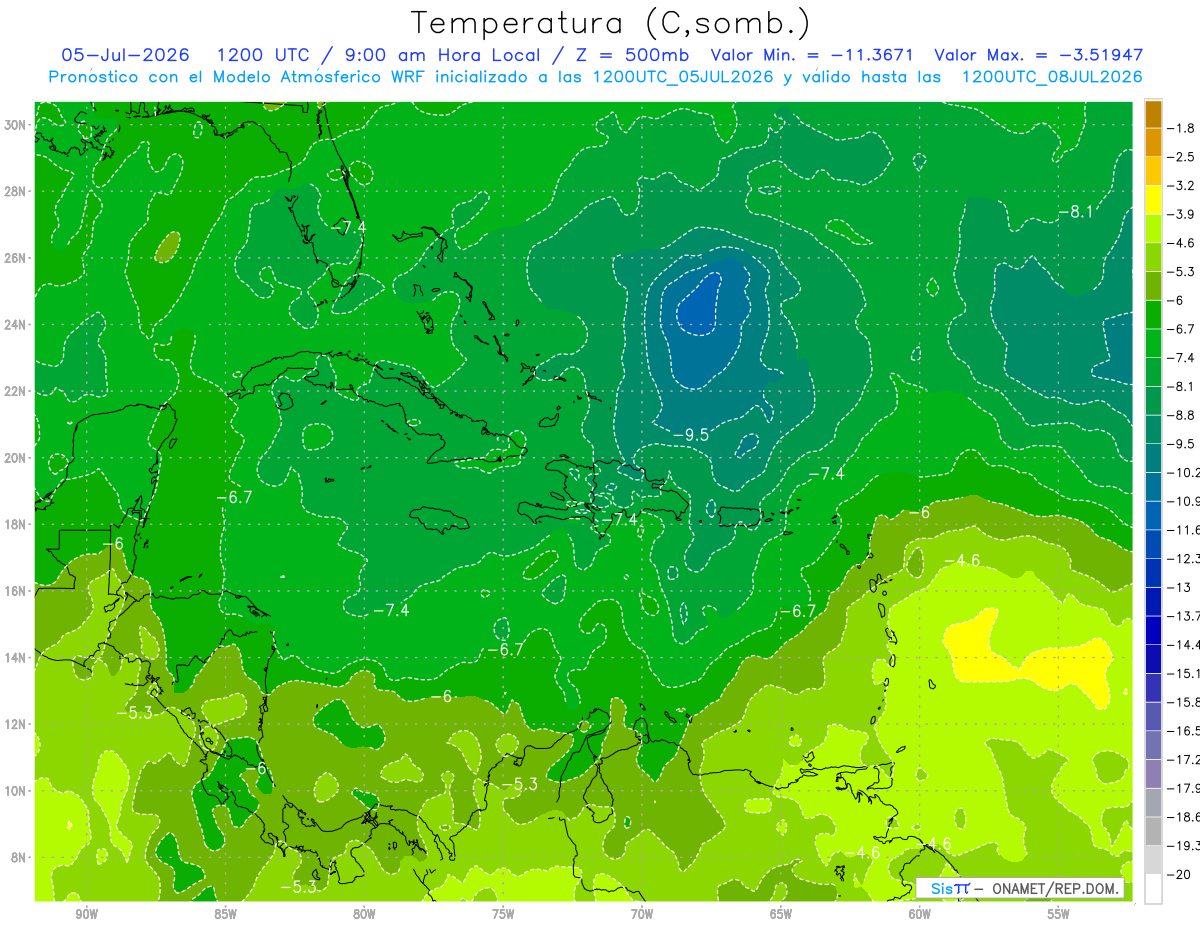Screen dimensions: 1200x927
Task: Click the legend value "-8.8"
Action: [x=1180, y=415]
